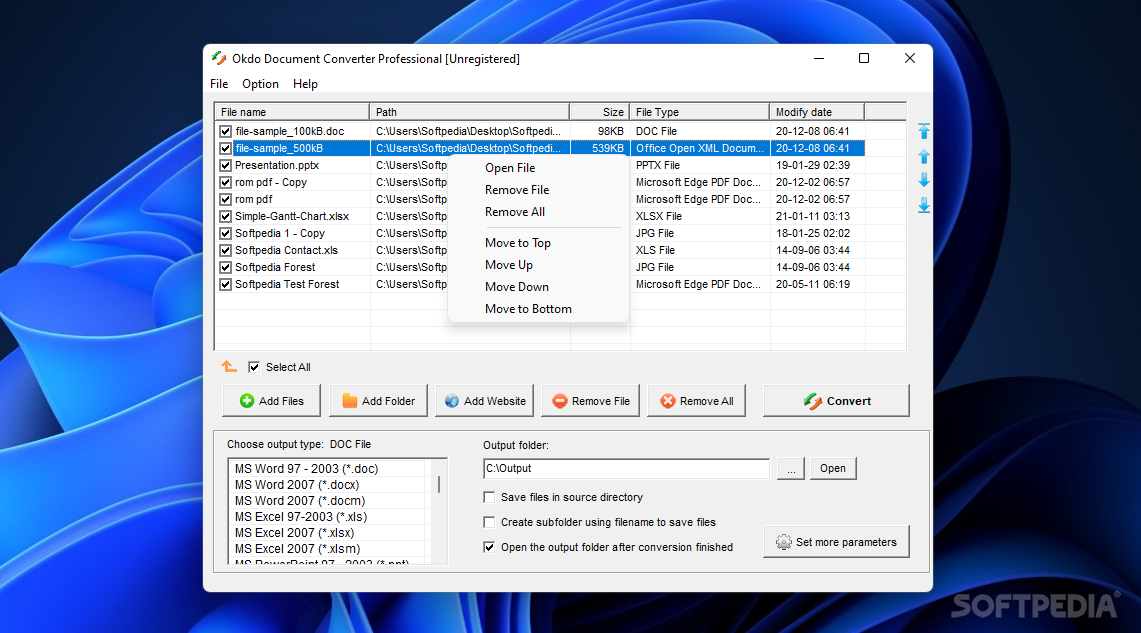
Task: Sort by Path column header
Action: (469, 112)
